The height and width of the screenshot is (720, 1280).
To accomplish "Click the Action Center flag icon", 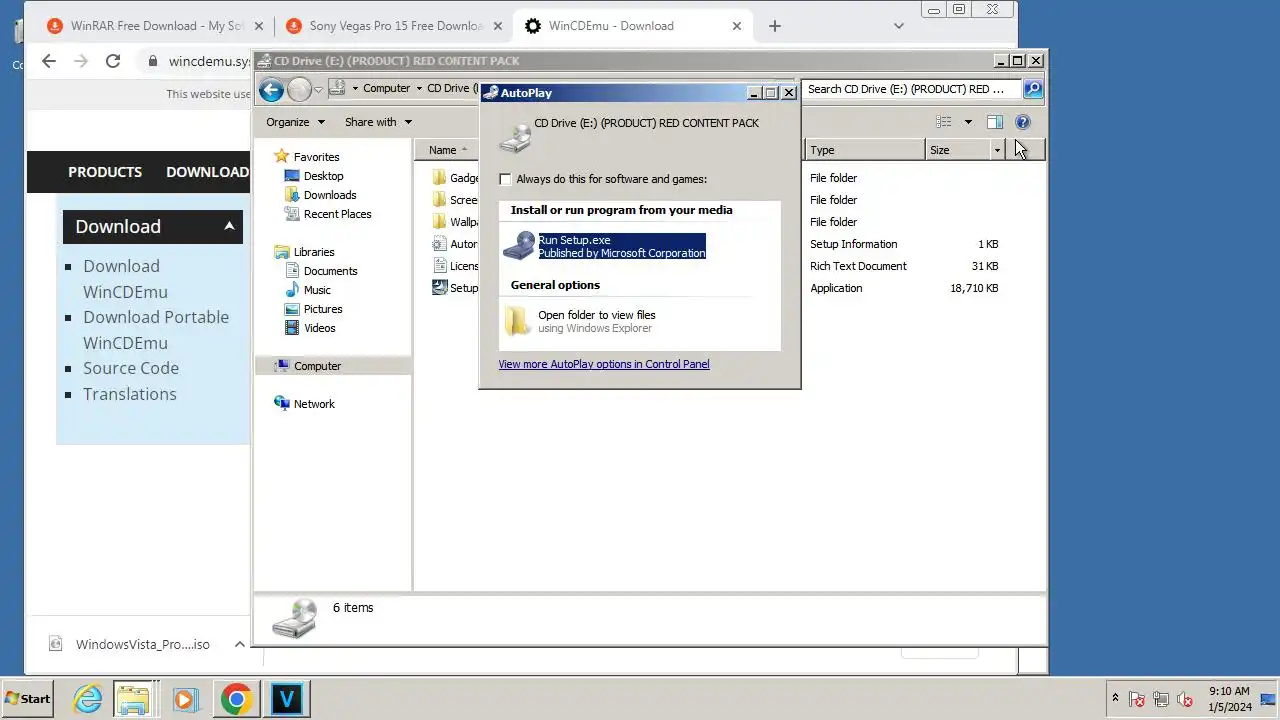I will [x=1137, y=699].
